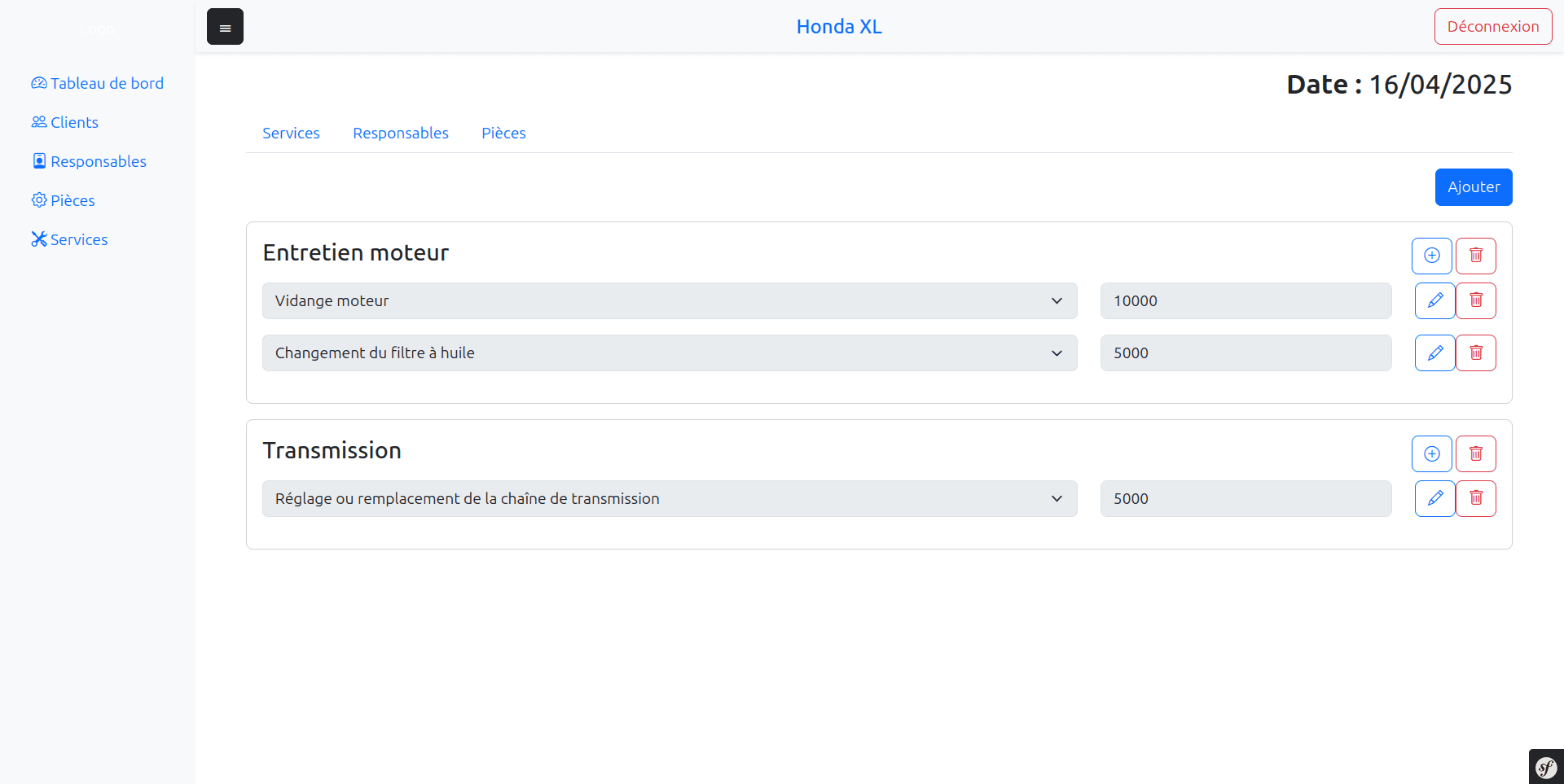Open the Réglage ou remplacement de la chaîne dropdown
1564x784 pixels.
click(670, 498)
